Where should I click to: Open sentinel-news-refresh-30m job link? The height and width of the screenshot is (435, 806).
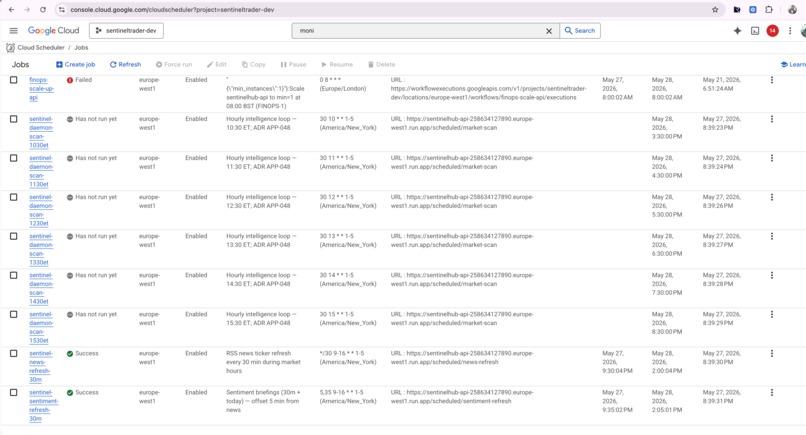pyautogui.click(x=41, y=367)
